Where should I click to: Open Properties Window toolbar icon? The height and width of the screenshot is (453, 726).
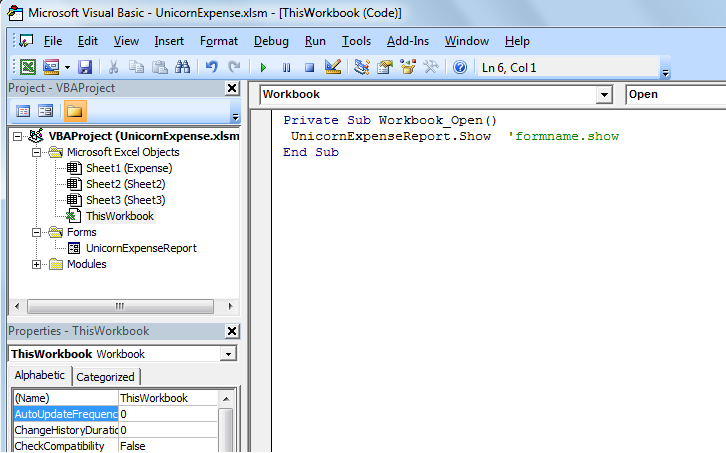click(x=385, y=68)
